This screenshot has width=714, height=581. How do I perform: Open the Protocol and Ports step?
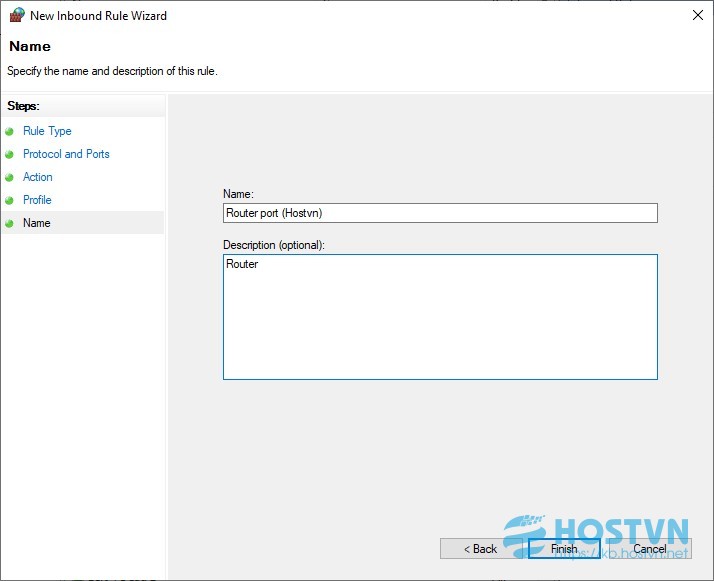click(x=66, y=154)
